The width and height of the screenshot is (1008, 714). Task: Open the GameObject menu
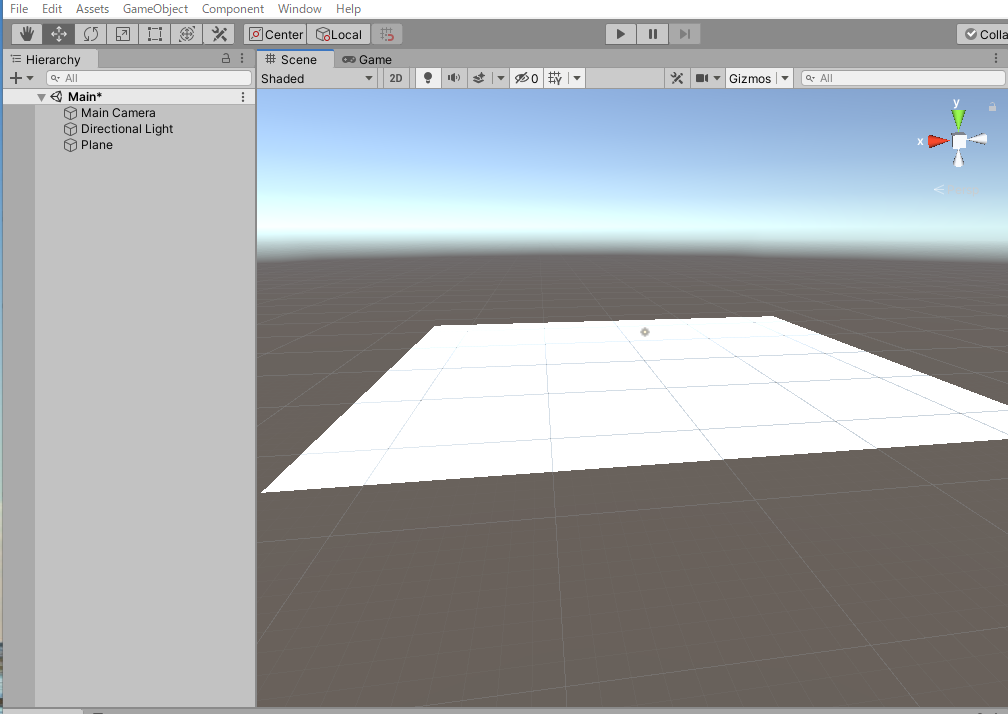pyautogui.click(x=155, y=9)
